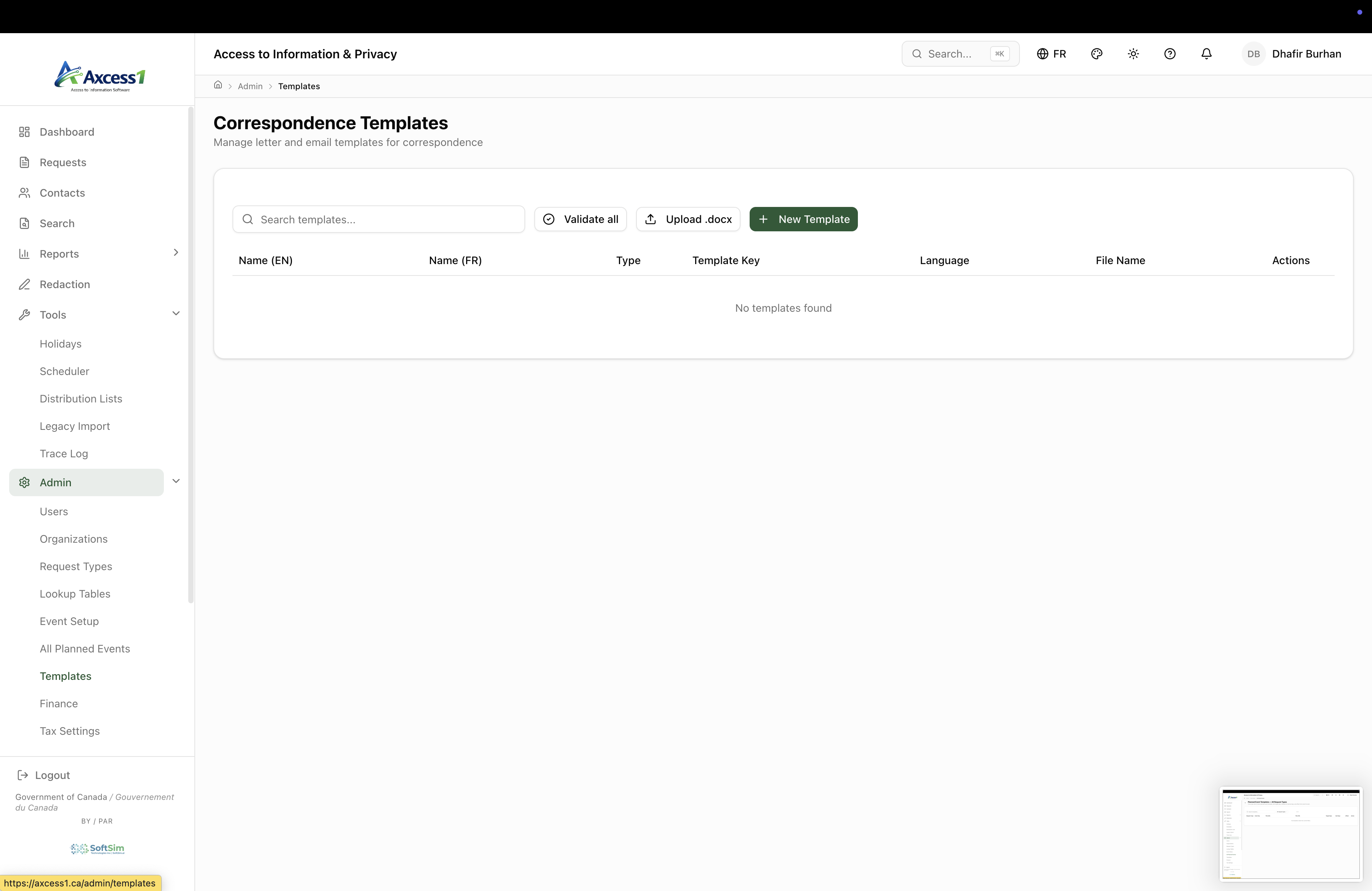
Task: Click the Axcess1 logo
Action: (x=99, y=77)
